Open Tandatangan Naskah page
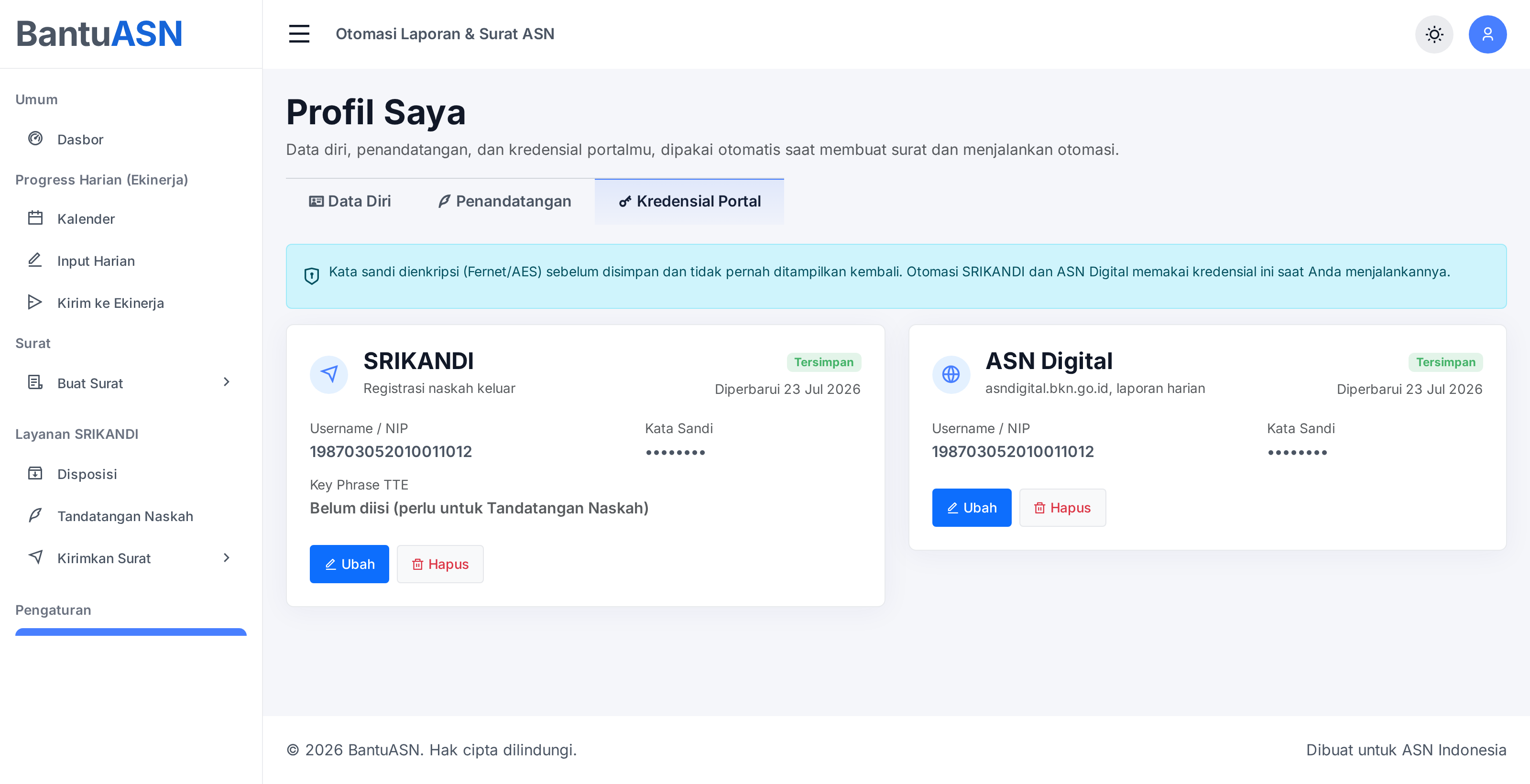The height and width of the screenshot is (784, 1530). [x=131, y=516]
